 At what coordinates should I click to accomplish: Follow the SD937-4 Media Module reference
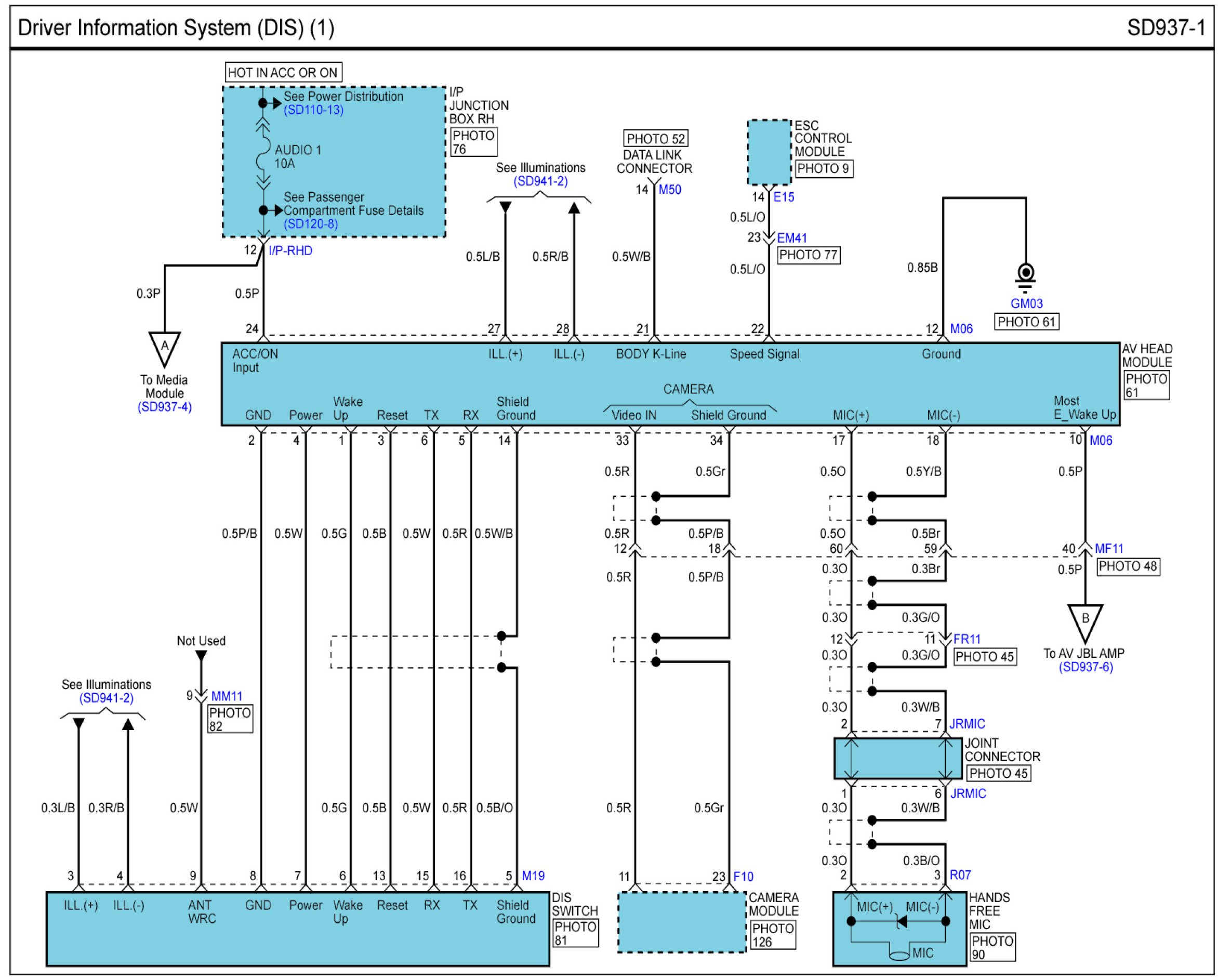tap(164, 407)
